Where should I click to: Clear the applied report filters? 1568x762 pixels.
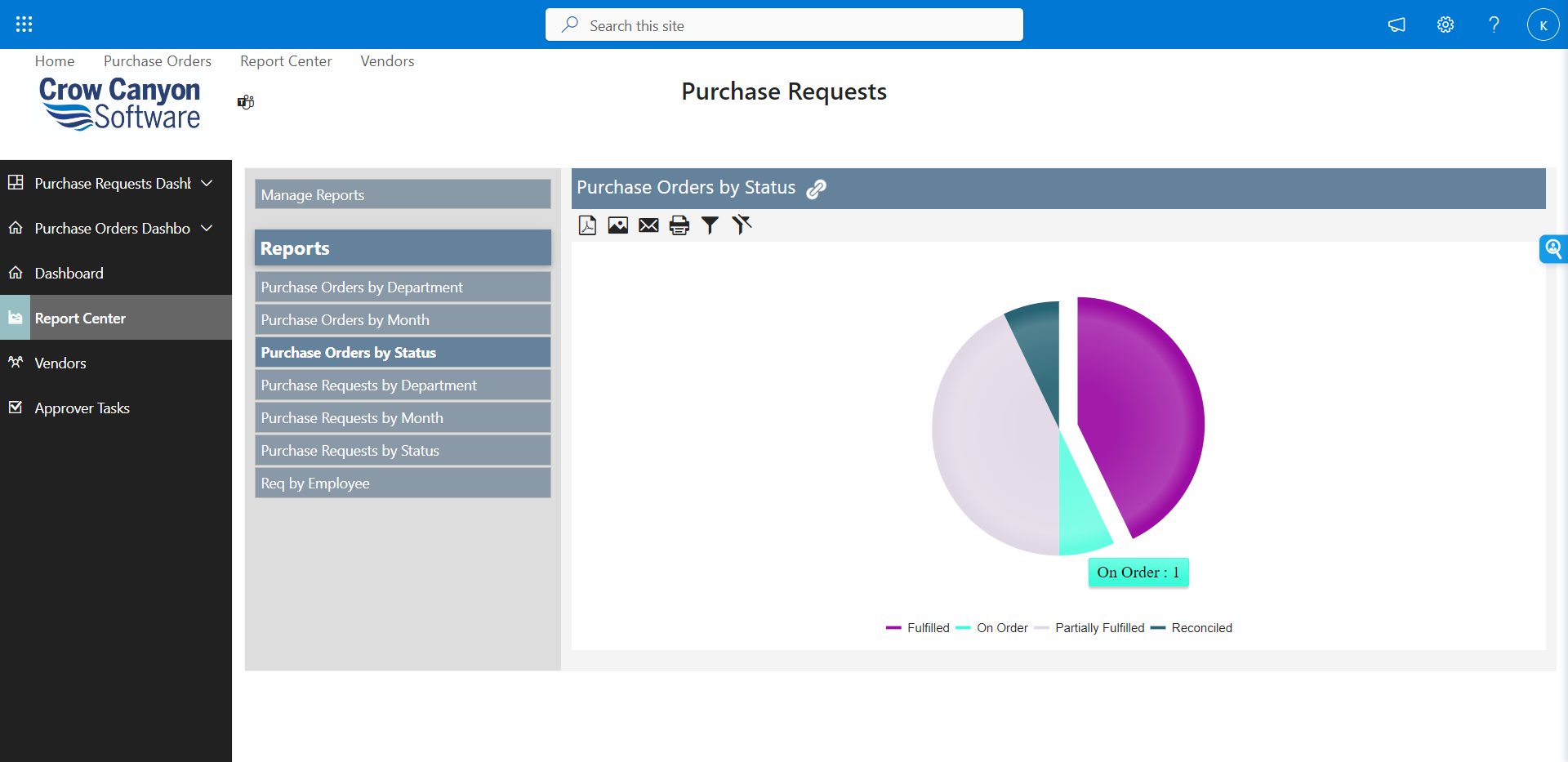742,225
